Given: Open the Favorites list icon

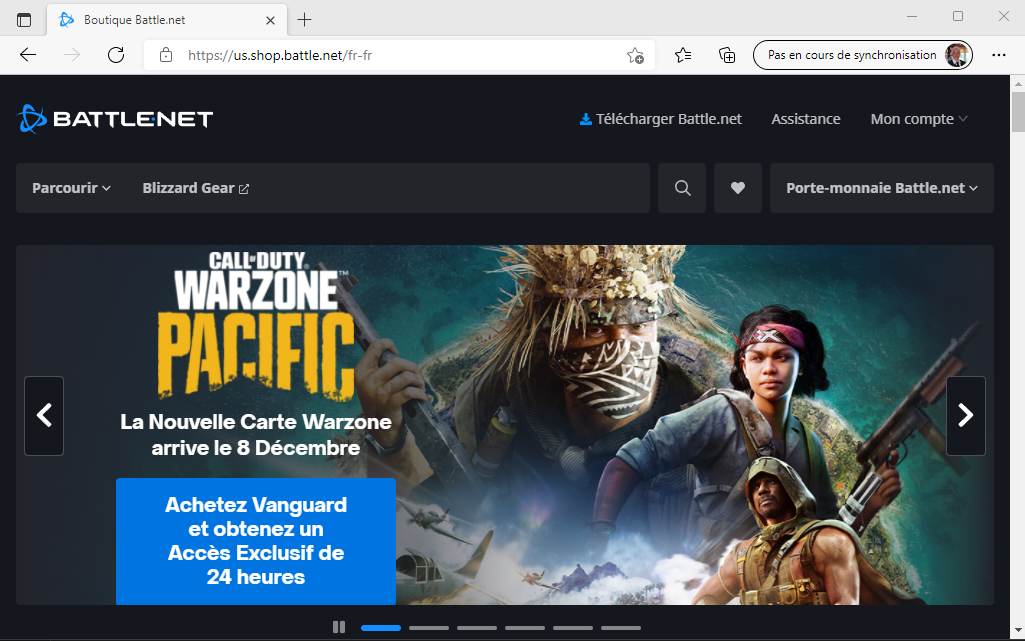Looking at the screenshot, I should click(683, 56).
